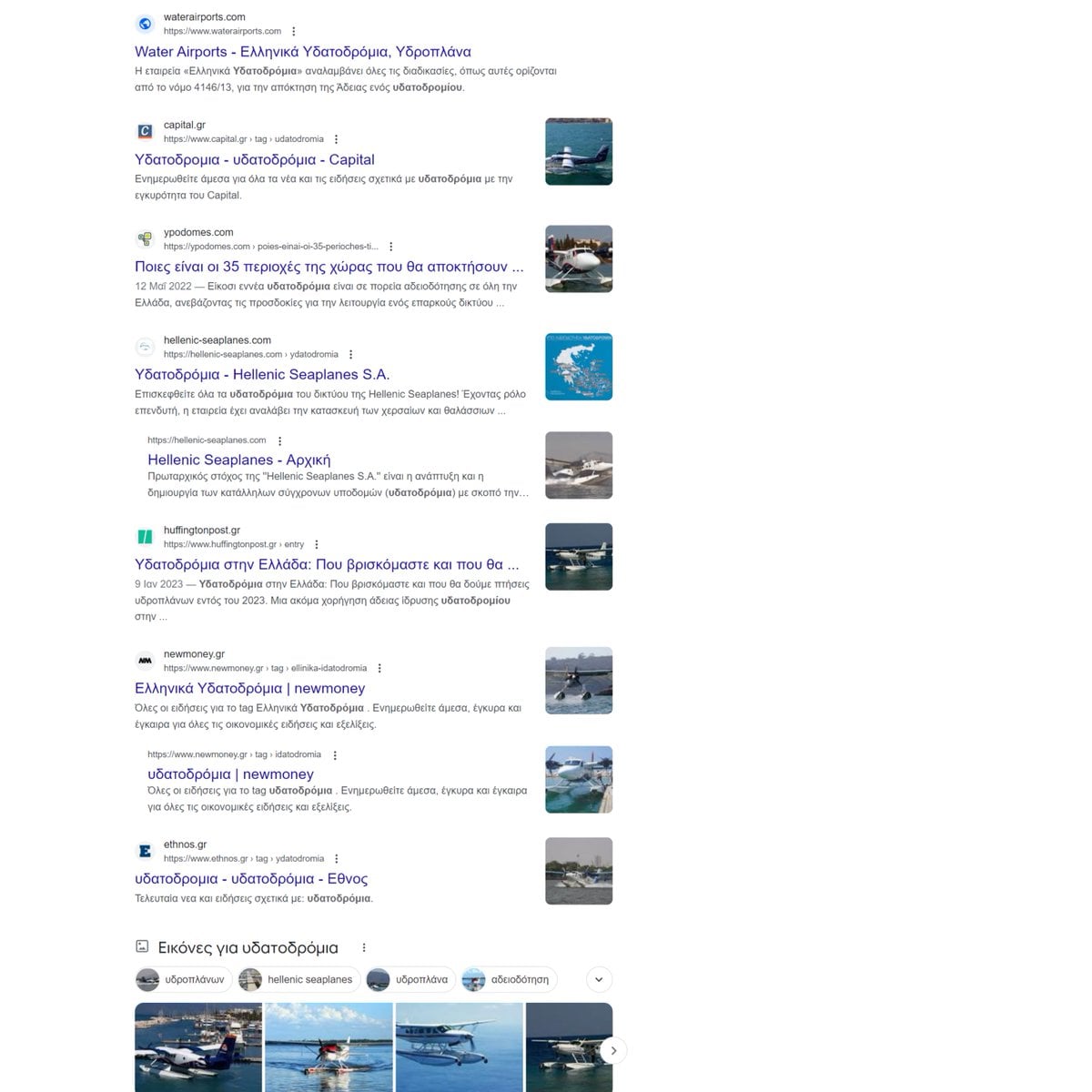The image size is (1092, 1092).
Task: Click the three-dot menu next to Εικόνες για υδατοδρόμια
Action: (364, 947)
